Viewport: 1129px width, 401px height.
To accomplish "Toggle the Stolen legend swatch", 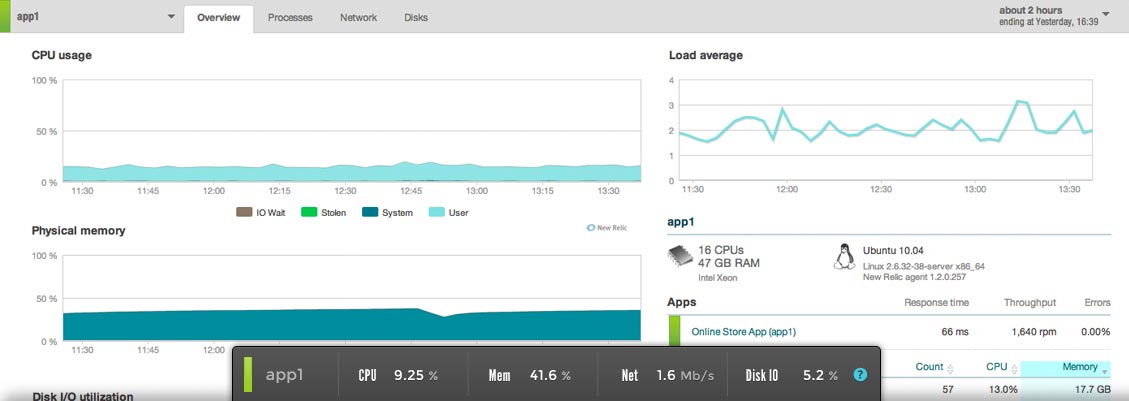I will point(309,212).
